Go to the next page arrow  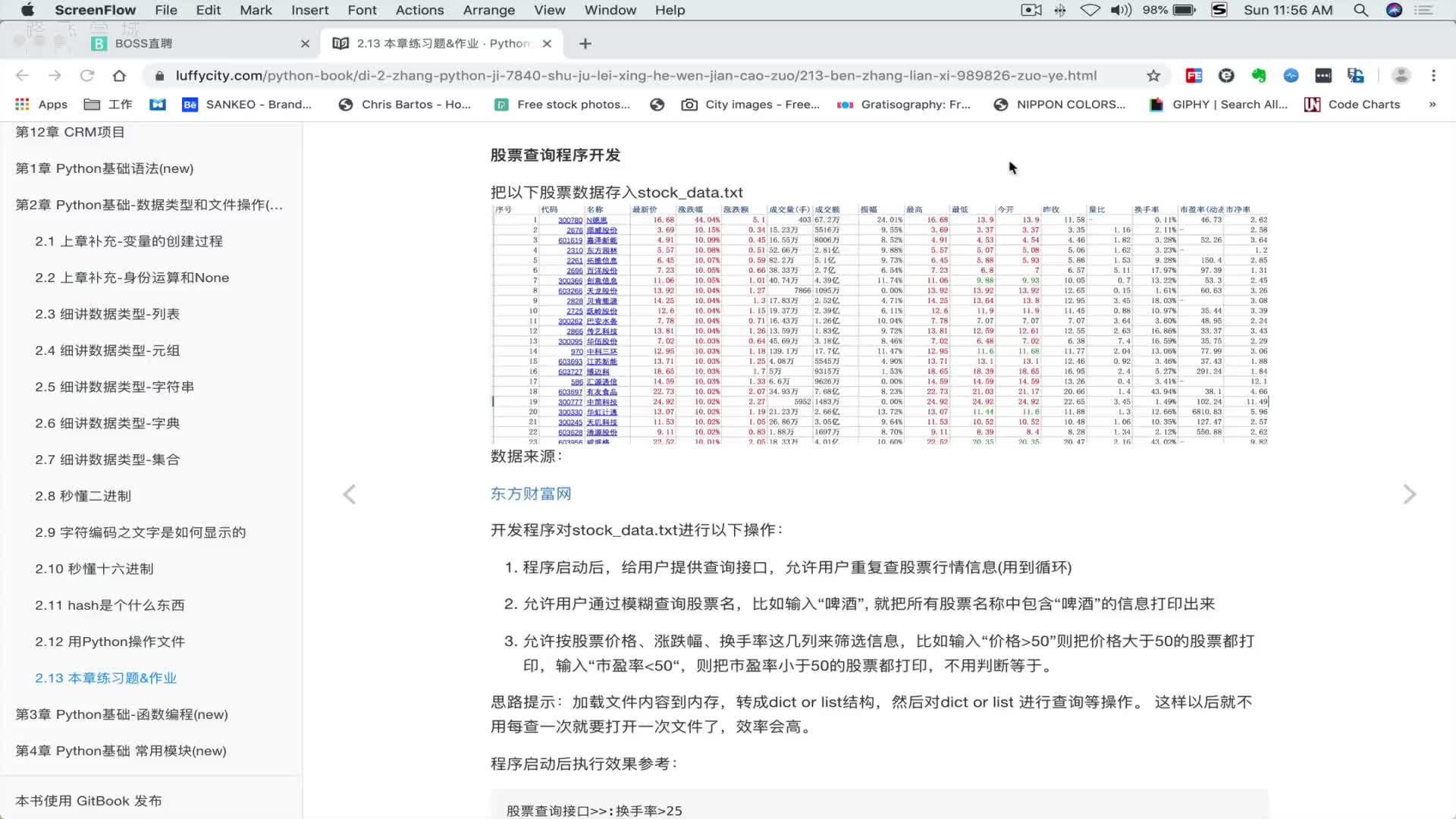(x=1410, y=494)
